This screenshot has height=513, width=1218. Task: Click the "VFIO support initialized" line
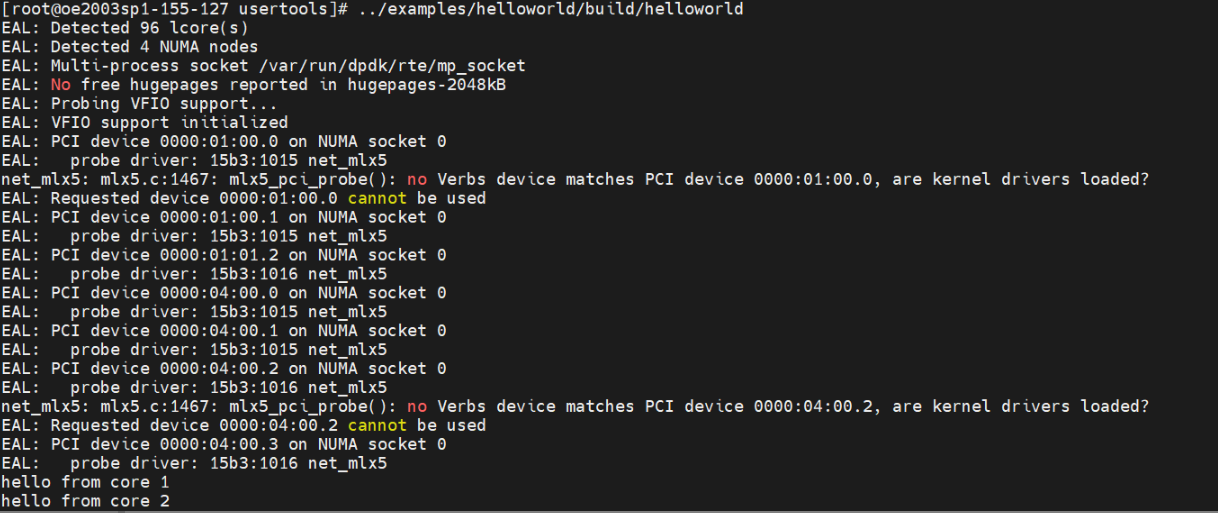169,123
